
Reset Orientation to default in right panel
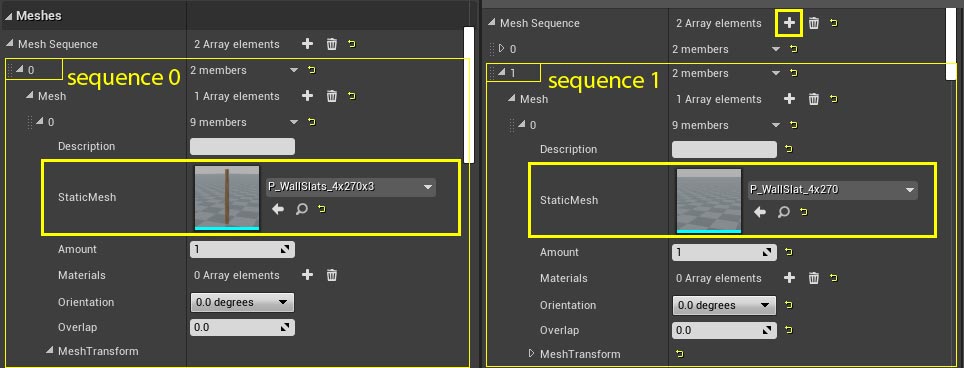tap(789, 305)
